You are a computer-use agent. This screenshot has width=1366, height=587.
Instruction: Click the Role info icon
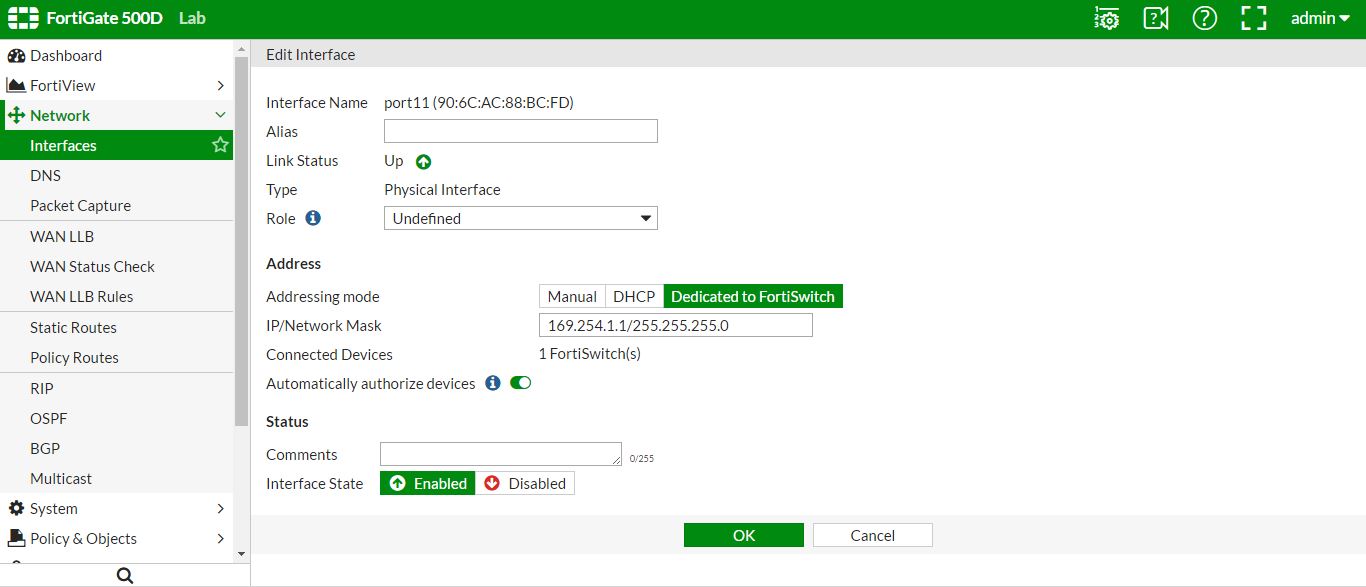313,217
